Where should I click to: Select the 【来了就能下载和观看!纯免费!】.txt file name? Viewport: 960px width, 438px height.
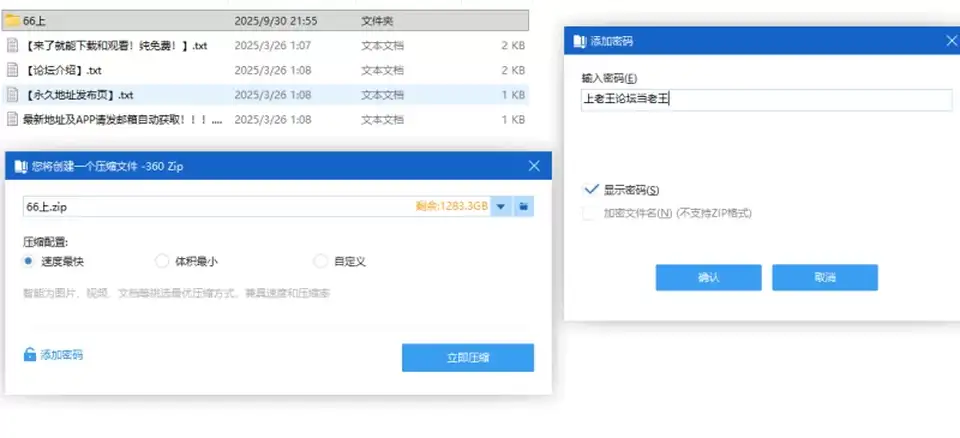coord(115,45)
